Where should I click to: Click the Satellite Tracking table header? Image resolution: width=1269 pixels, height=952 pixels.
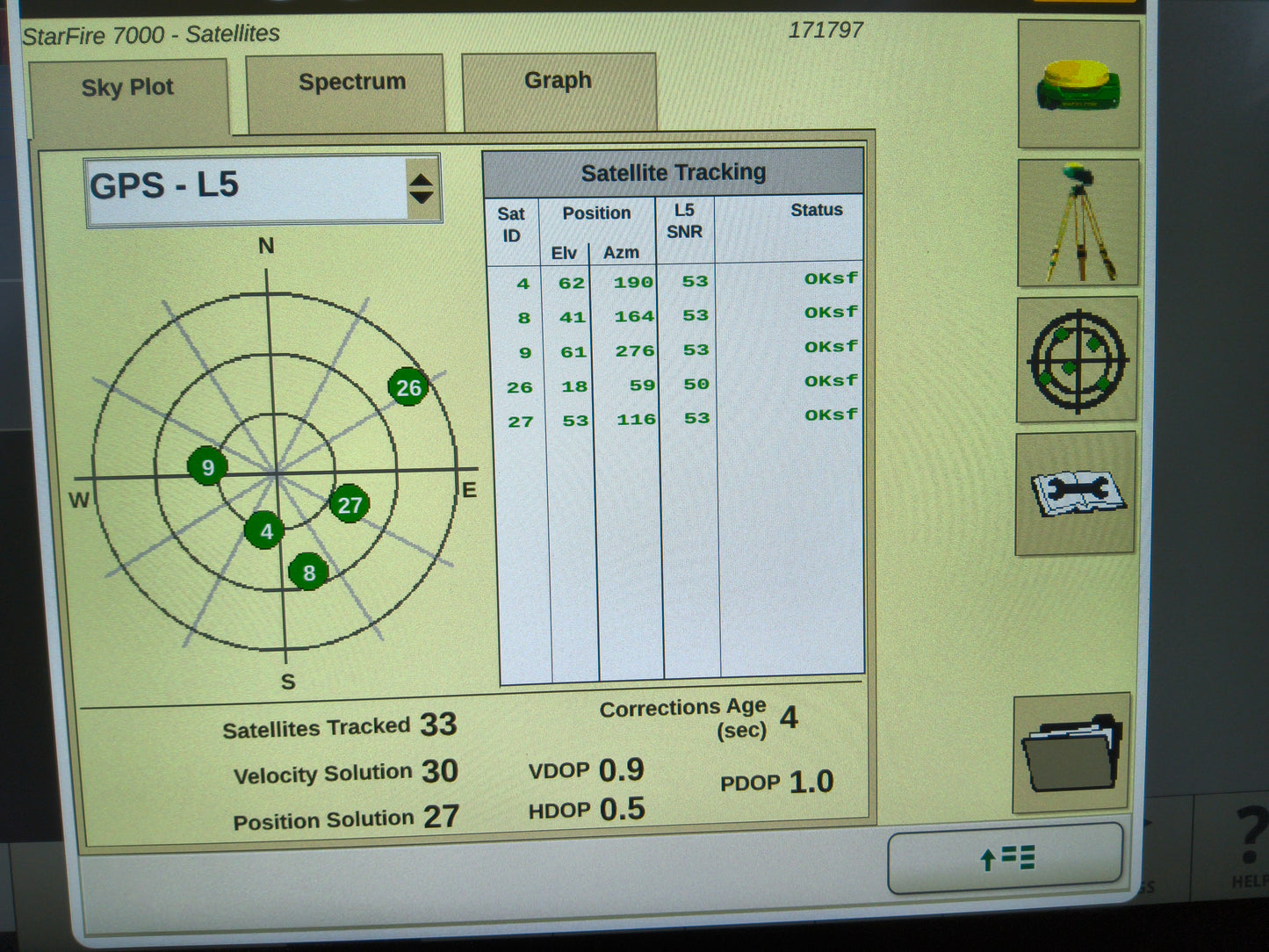coord(674,172)
